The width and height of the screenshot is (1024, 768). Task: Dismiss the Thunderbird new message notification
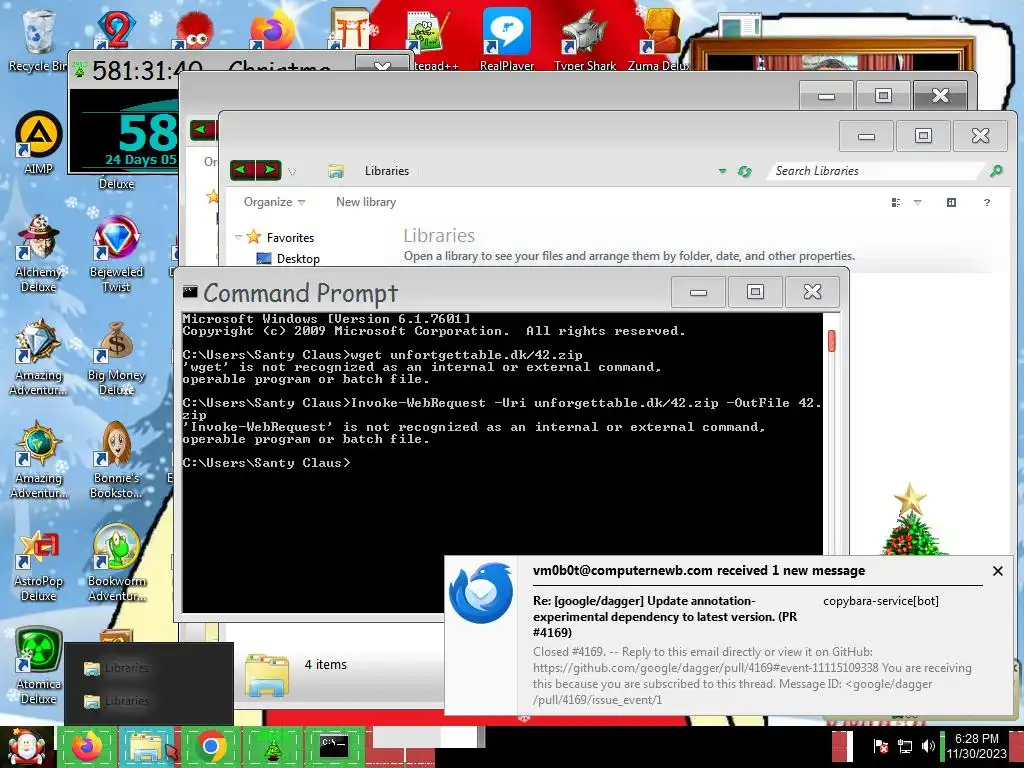(x=998, y=571)
